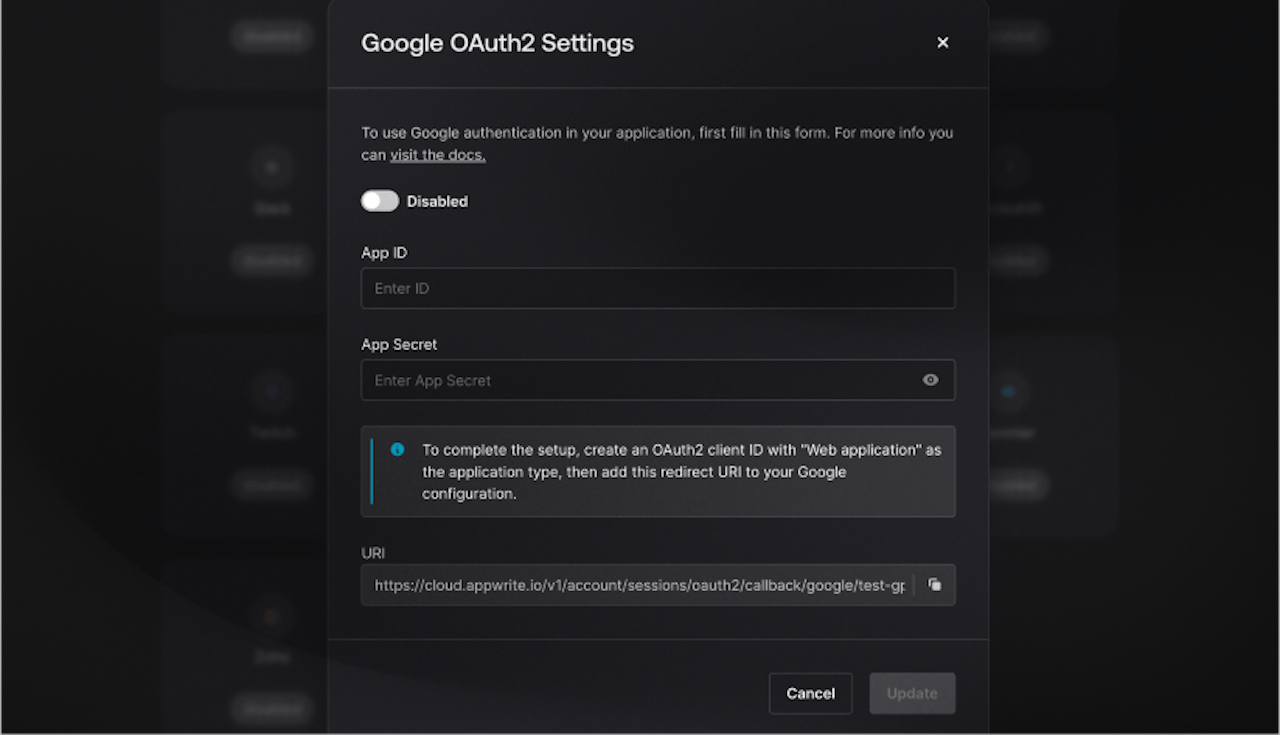Close the Google OAuth2 Settings dialog
Image resolution: width=1280 pixels, height=735 pixels.
click(x=942, y=43)
